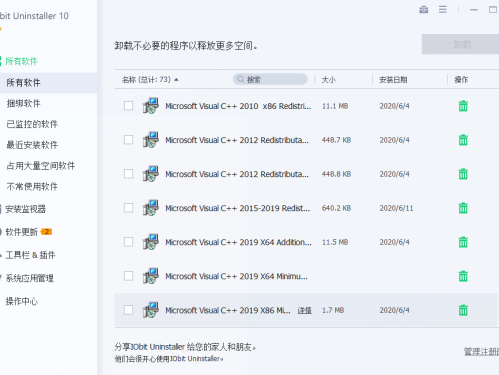Click the Visual C++ 2019 X64 Addition program icon
This screenshot has height=375, width=499.
(x=151, y=242)
